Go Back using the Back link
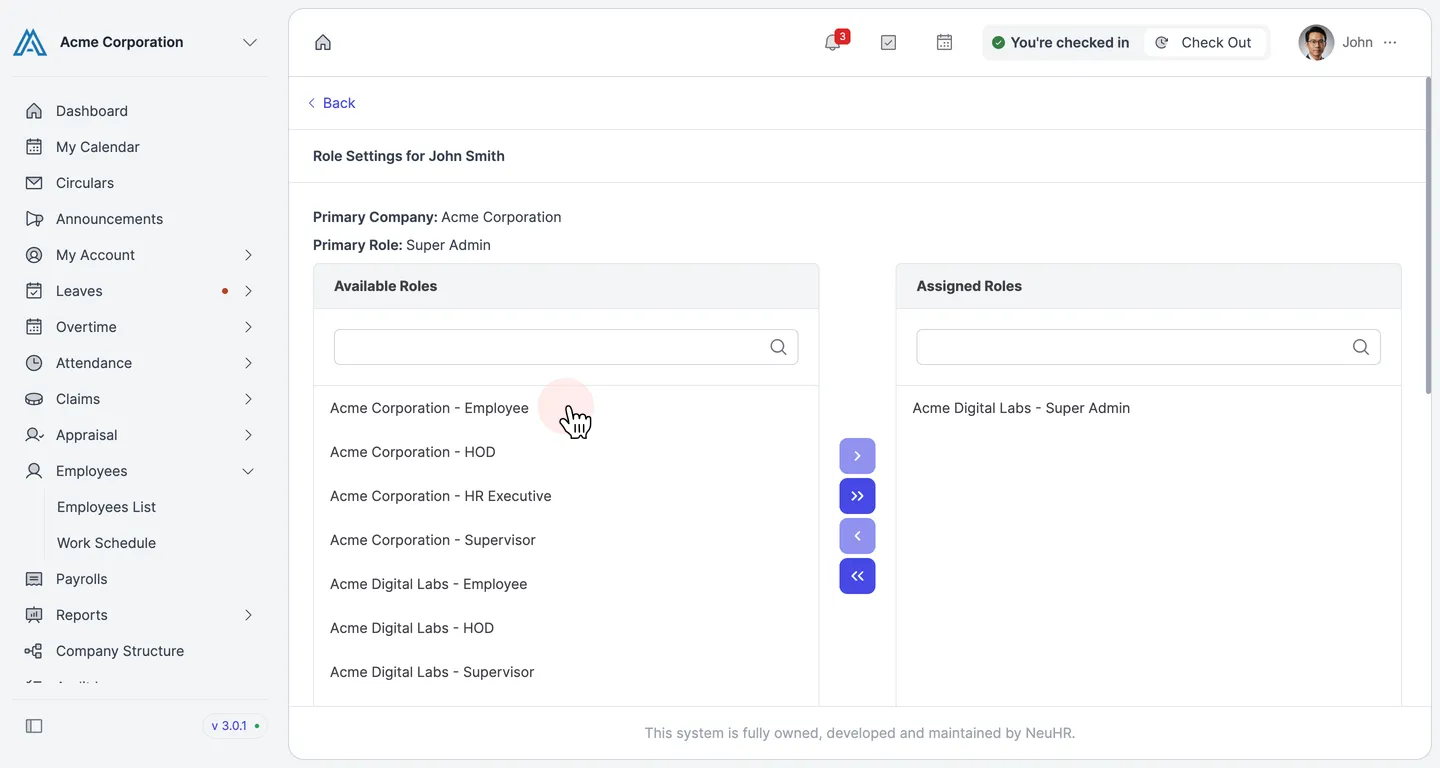Image resolution: width=1440 pixels, height=768 pixels. tap(331, 103)
